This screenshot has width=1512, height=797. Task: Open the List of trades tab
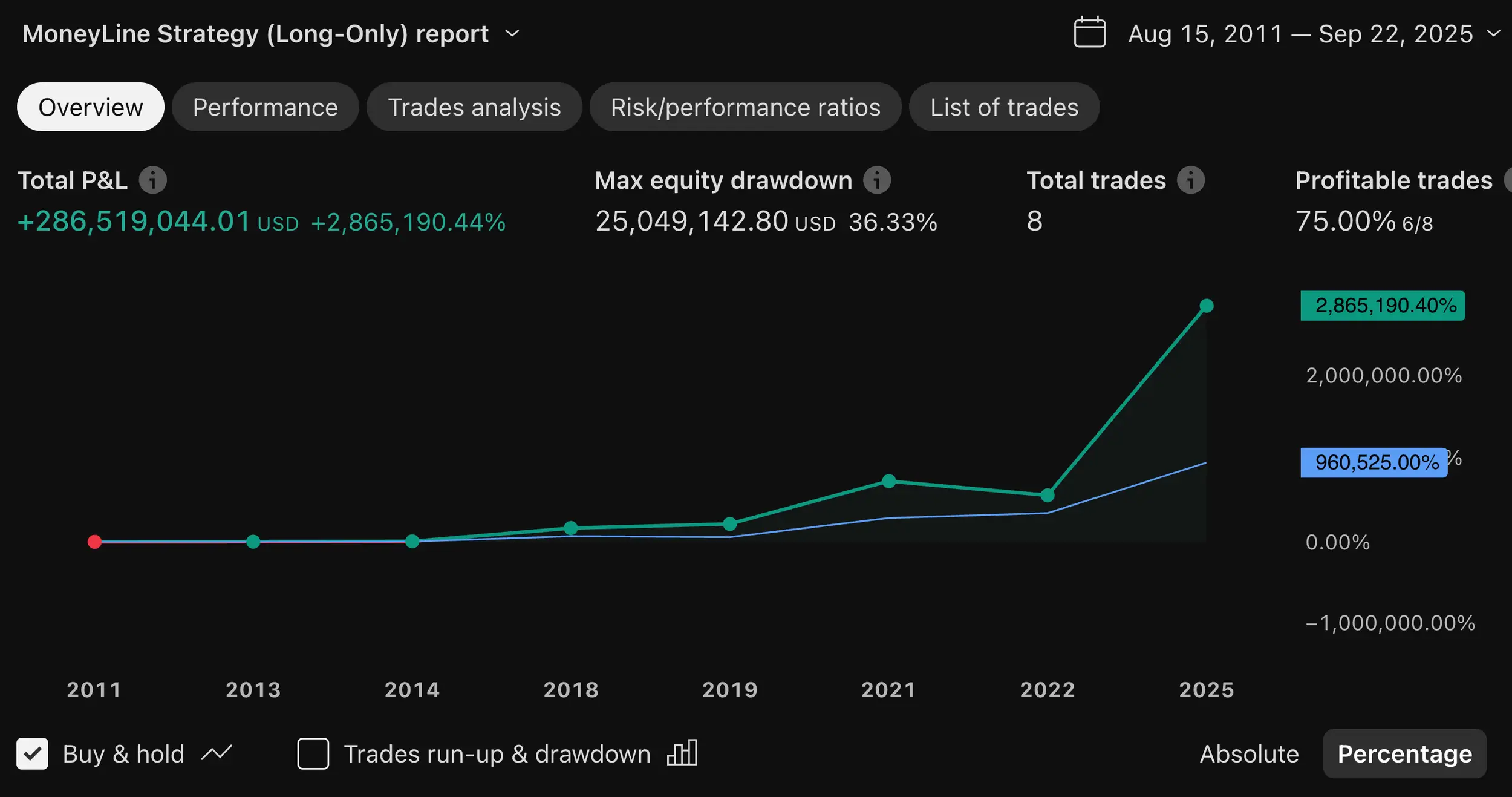coord(1004,107)
